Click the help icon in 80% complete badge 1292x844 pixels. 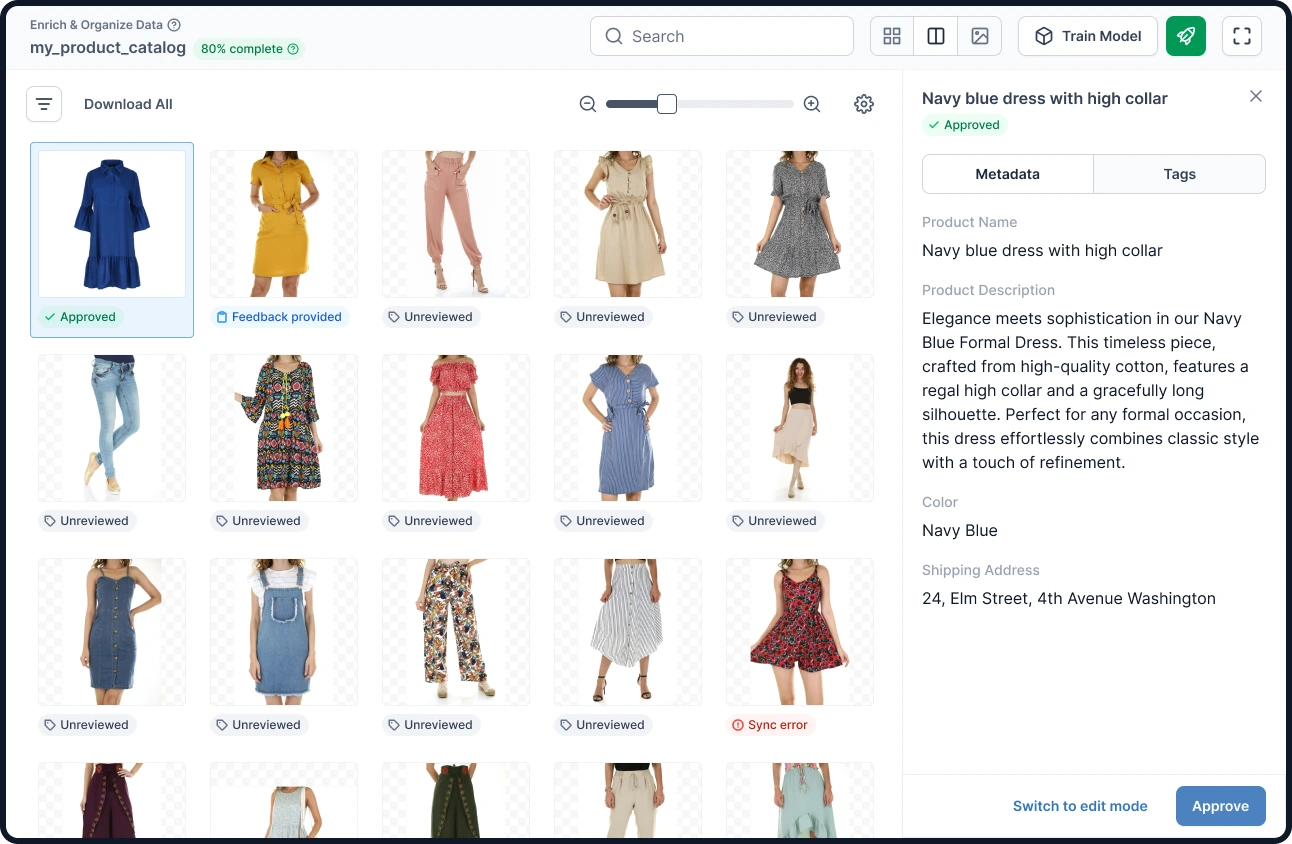pos(293,49)
